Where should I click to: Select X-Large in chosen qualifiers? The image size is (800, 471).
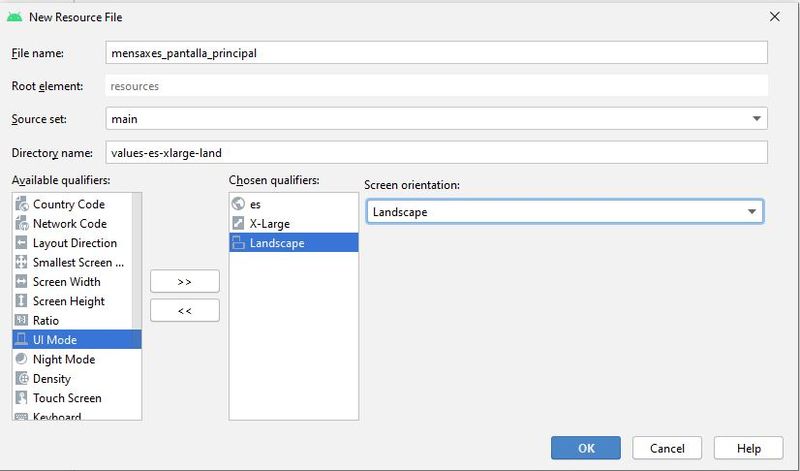[294, 224]
